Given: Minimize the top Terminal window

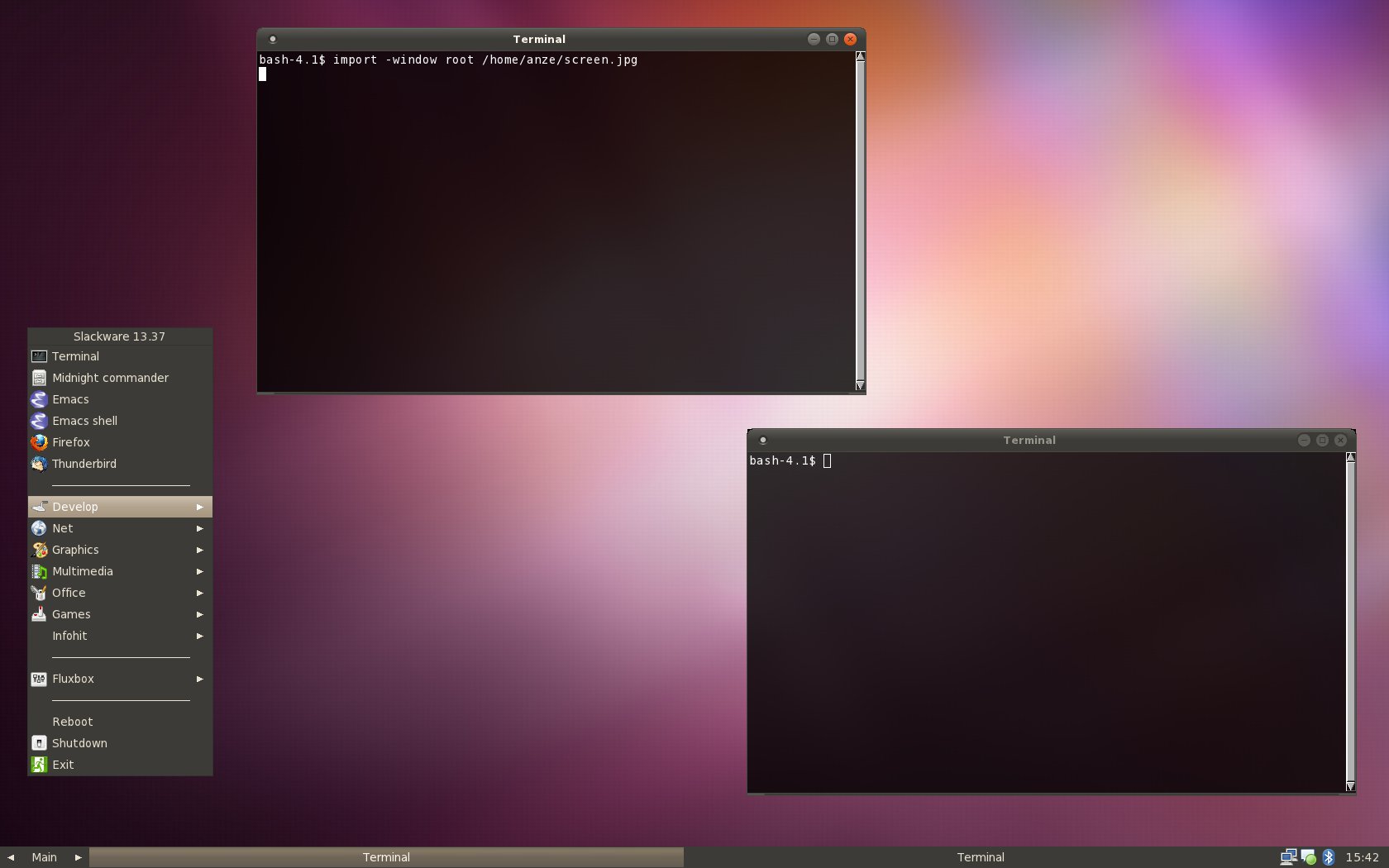Looking at the screenshot, I should (x=814, y=39).
